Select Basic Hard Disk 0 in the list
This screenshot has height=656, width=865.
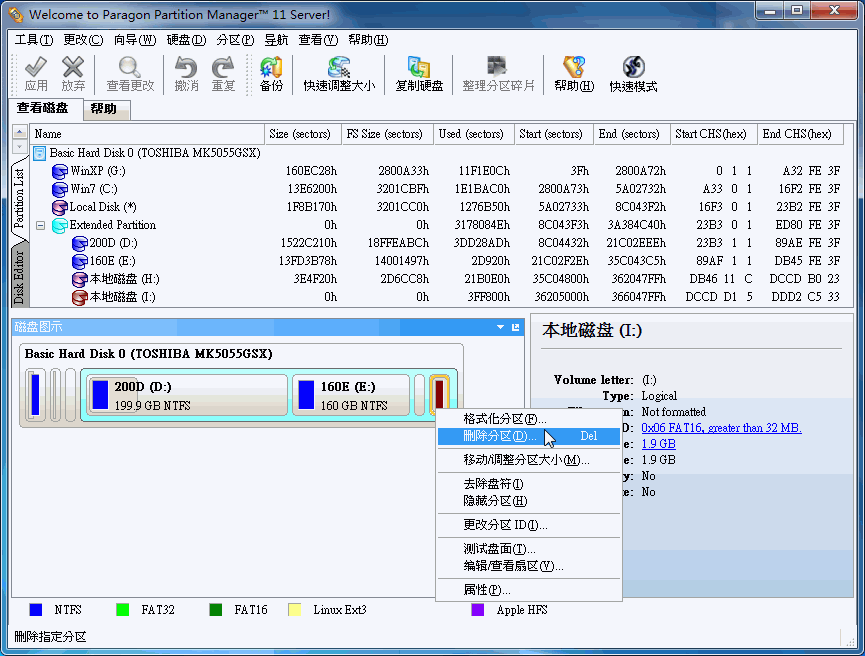[x=436, y=153]
